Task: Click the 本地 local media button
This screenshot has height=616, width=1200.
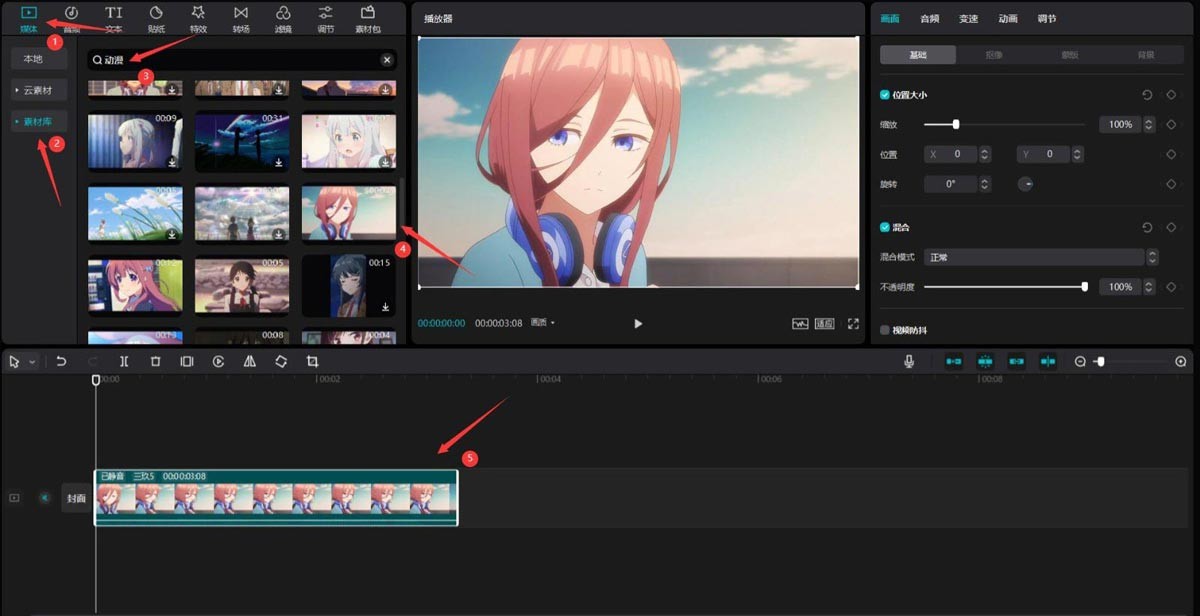Action: tap(33, 59)
